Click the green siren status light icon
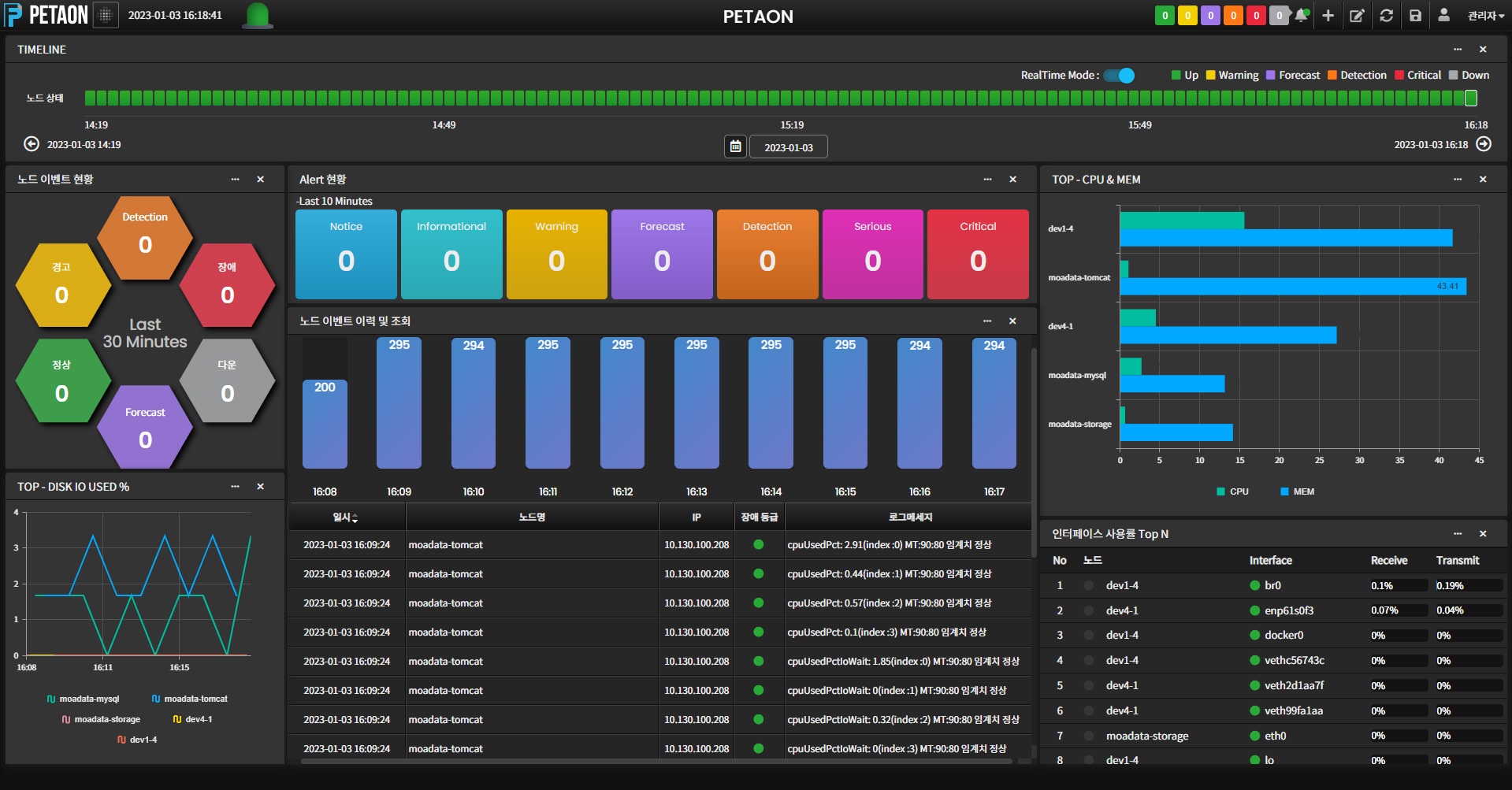The image size is (1512, 790). click(258, 15)
